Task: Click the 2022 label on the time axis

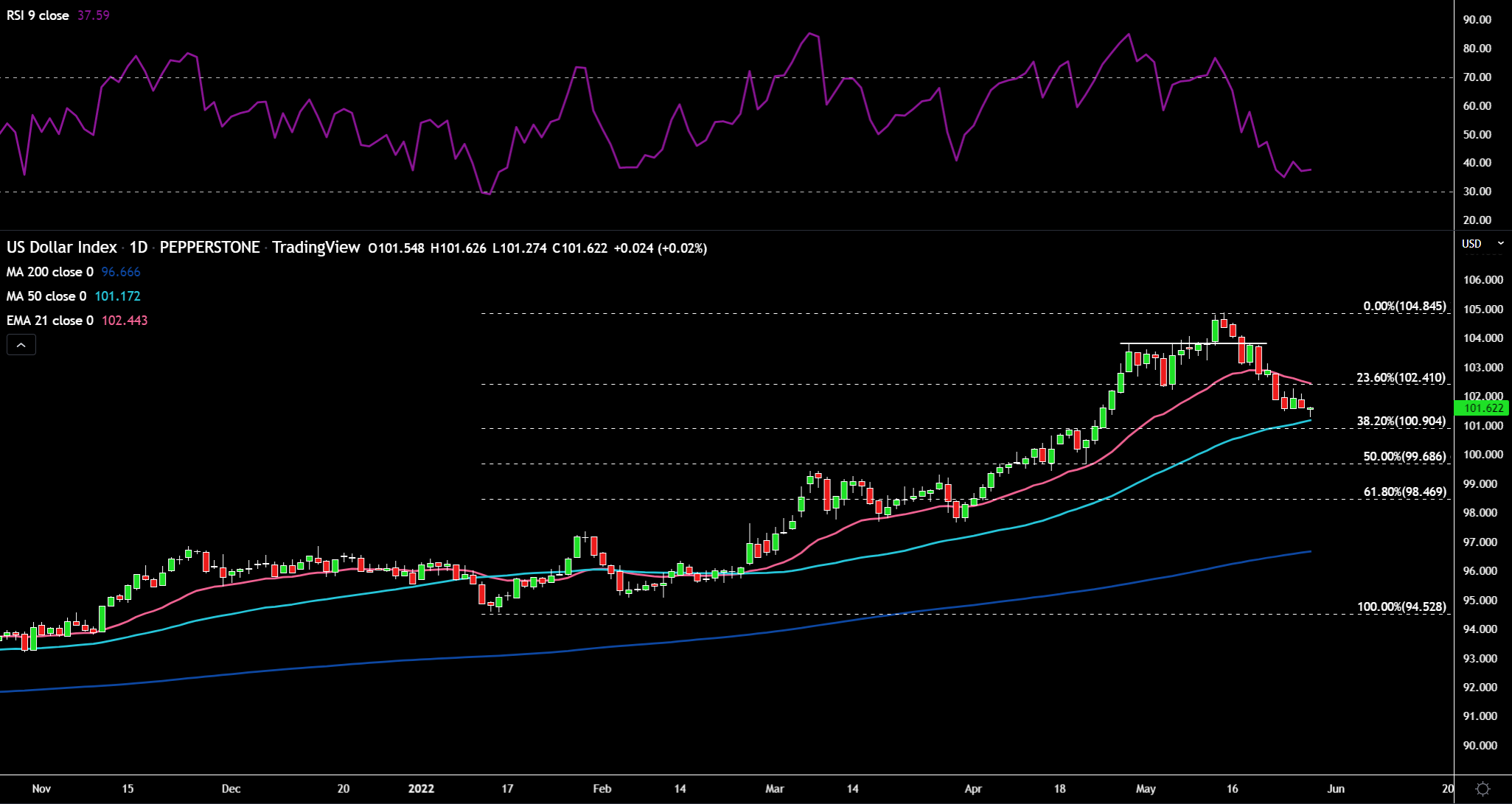Action: (x=421, y=789)
